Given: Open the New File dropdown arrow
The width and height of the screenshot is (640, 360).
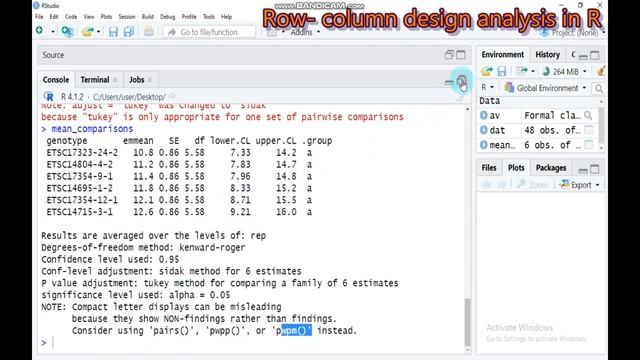Looking at the screenshot, I should 53,31.
